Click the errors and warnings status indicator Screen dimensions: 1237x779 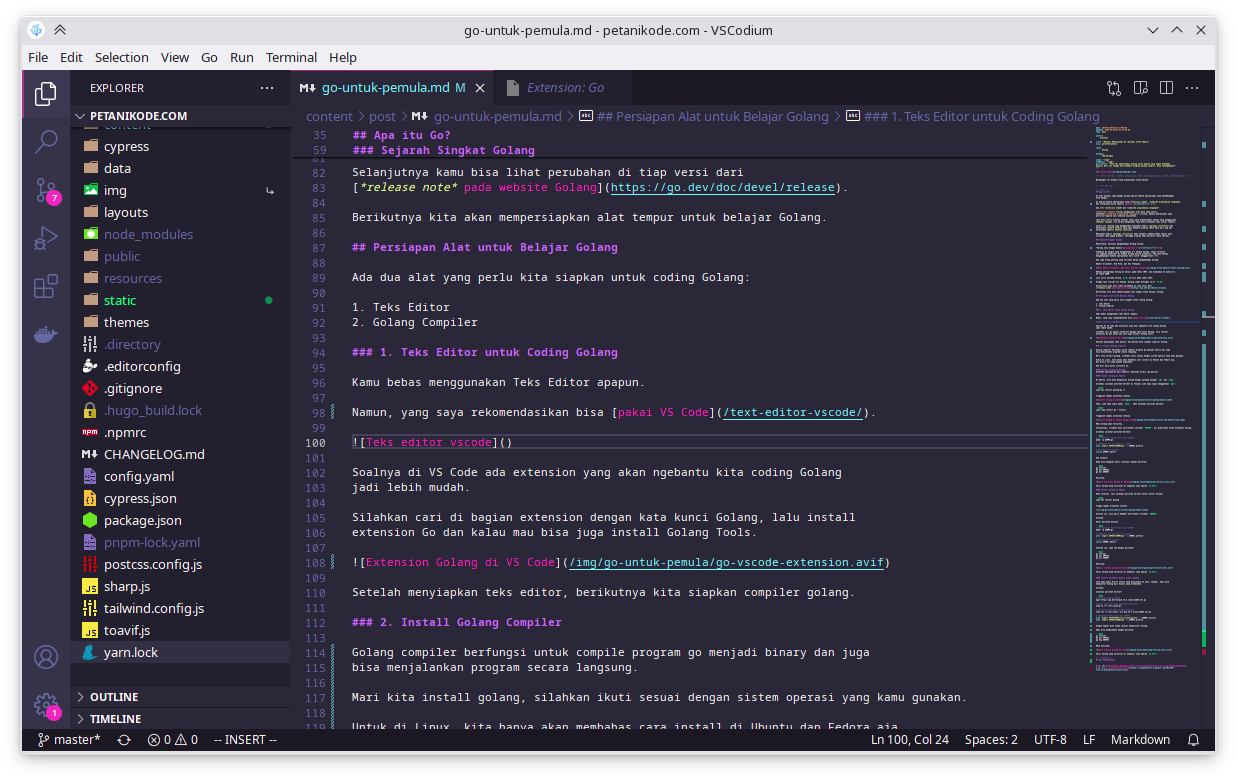[x=173, y=740]
